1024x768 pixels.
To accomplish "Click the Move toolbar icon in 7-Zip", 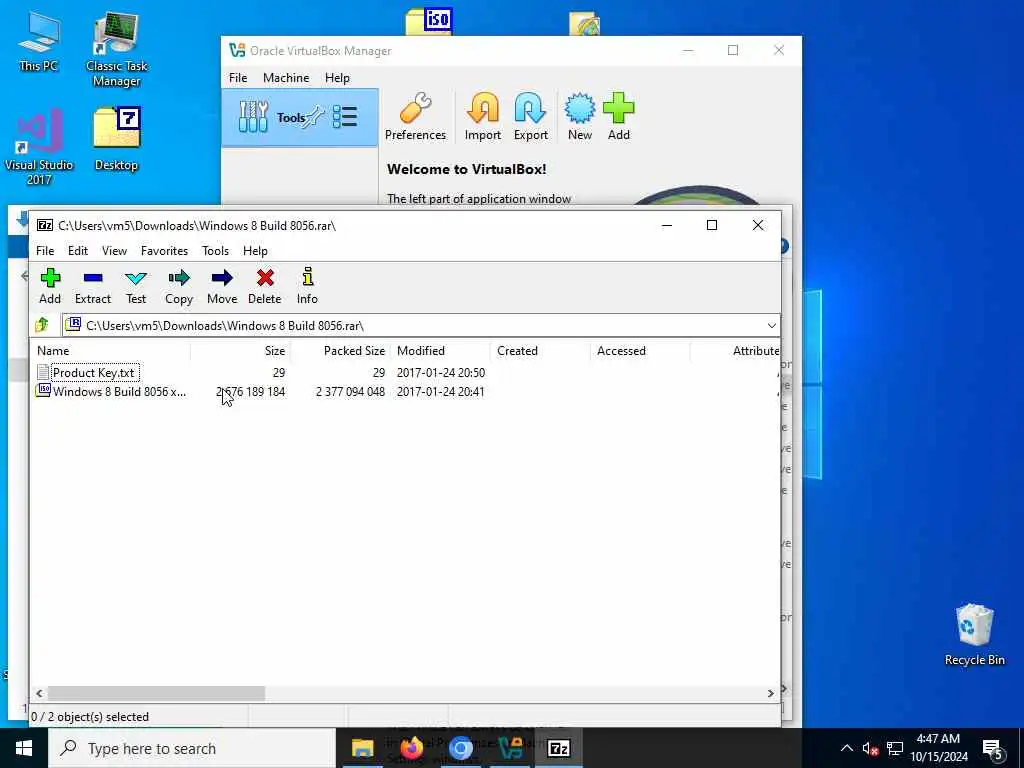I will [222, 286].
